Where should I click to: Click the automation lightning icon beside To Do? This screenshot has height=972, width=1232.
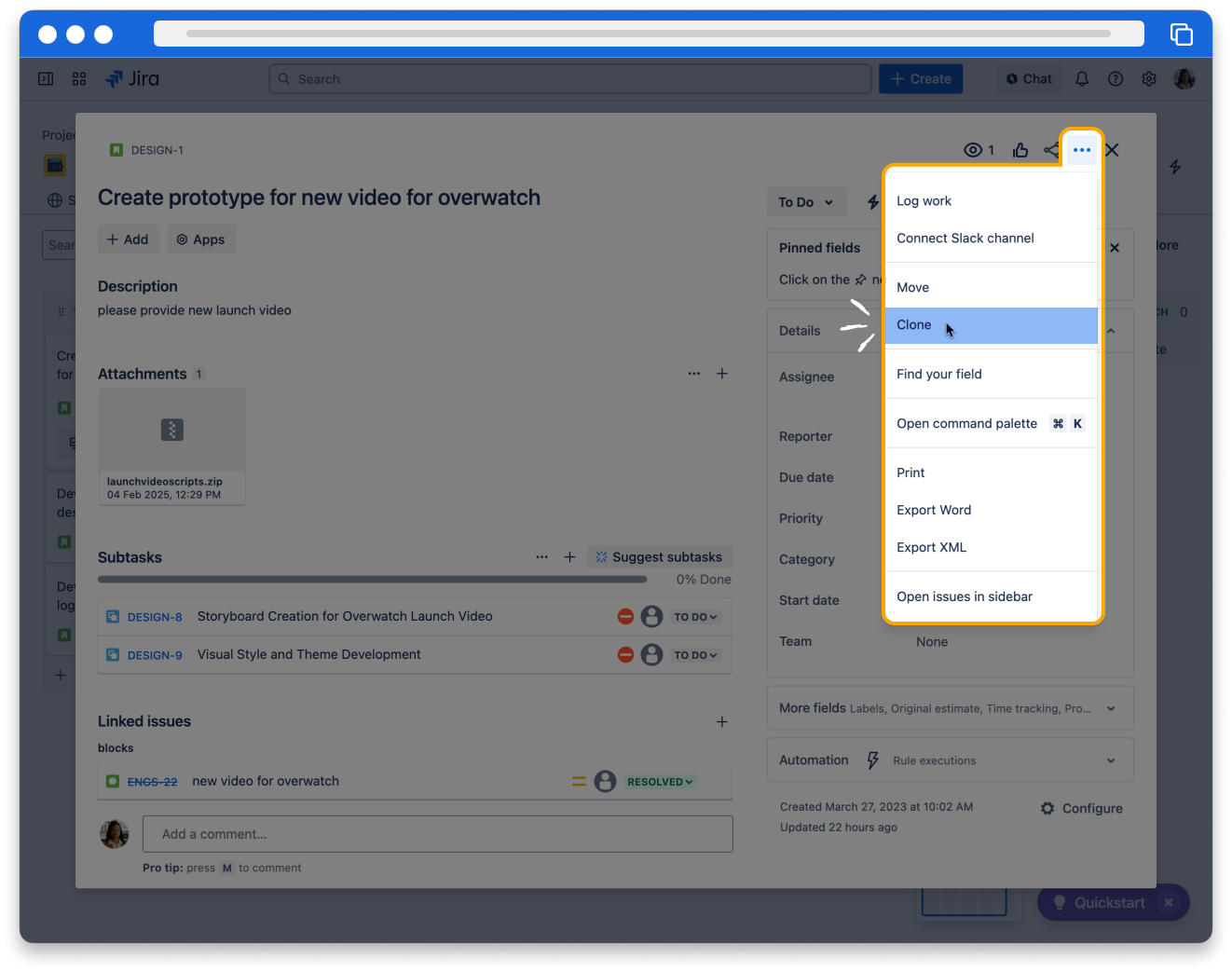(x=873, y=202)
